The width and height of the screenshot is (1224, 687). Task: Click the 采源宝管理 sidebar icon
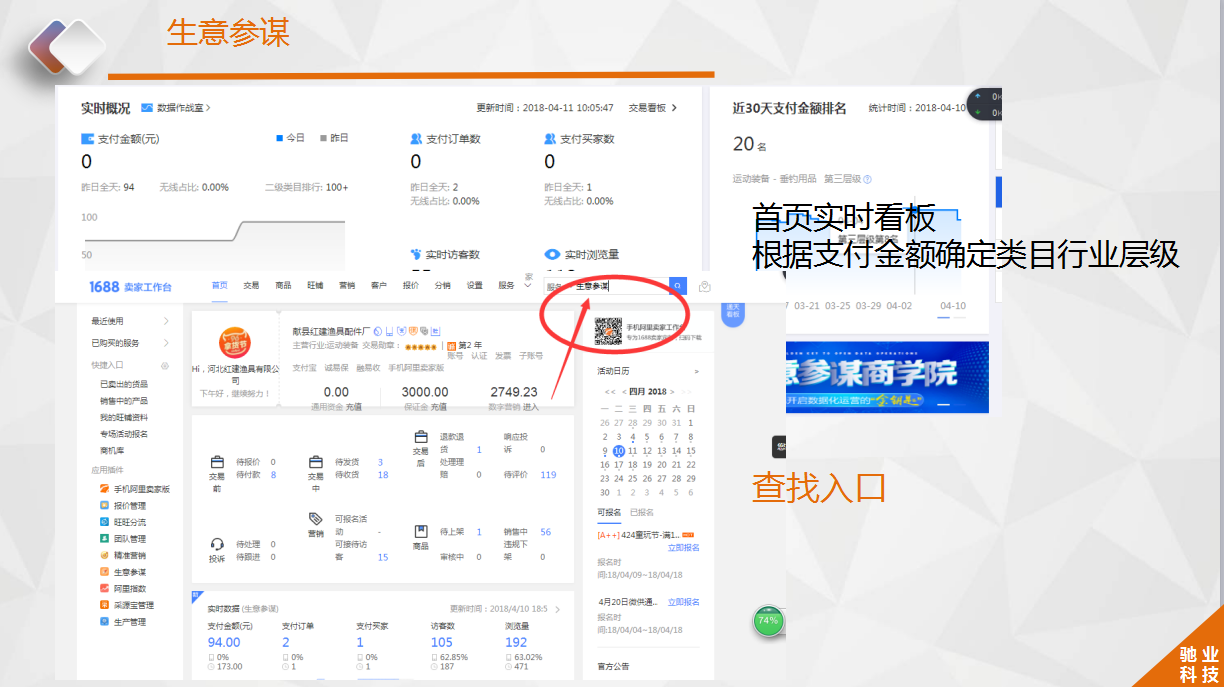104,605
